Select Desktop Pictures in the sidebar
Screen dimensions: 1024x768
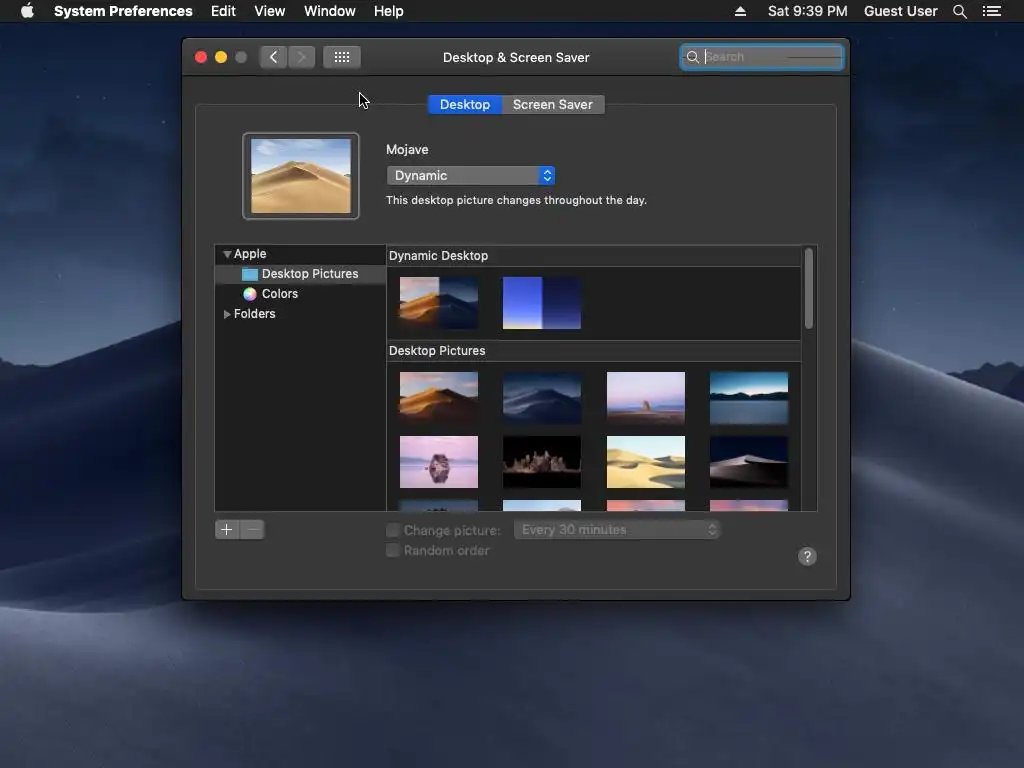pyautogui.click(x=300, y=274)
